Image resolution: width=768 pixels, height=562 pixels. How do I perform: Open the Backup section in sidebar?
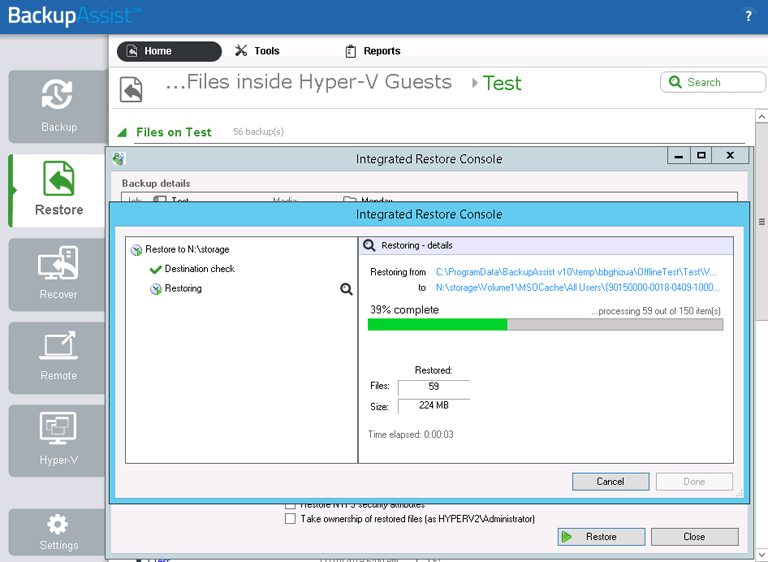point(58,106)
